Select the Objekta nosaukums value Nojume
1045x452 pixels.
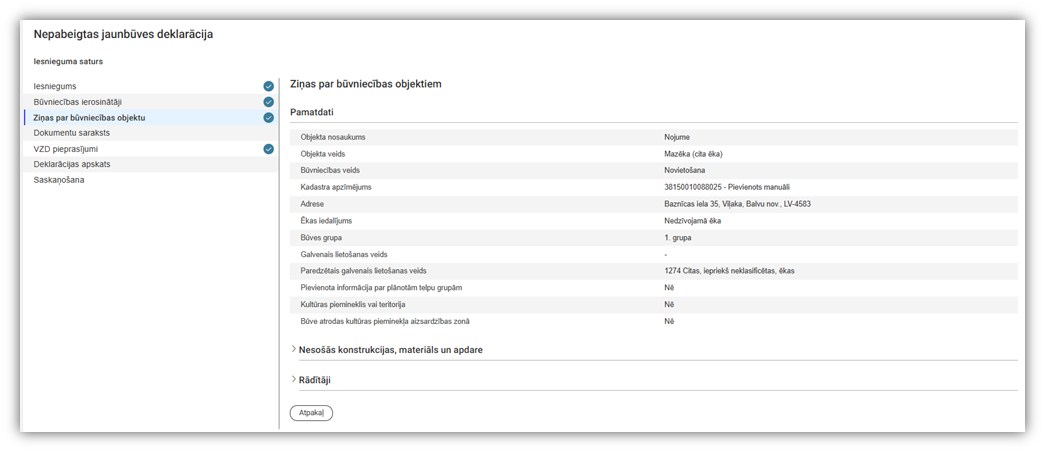click(677, 137)
